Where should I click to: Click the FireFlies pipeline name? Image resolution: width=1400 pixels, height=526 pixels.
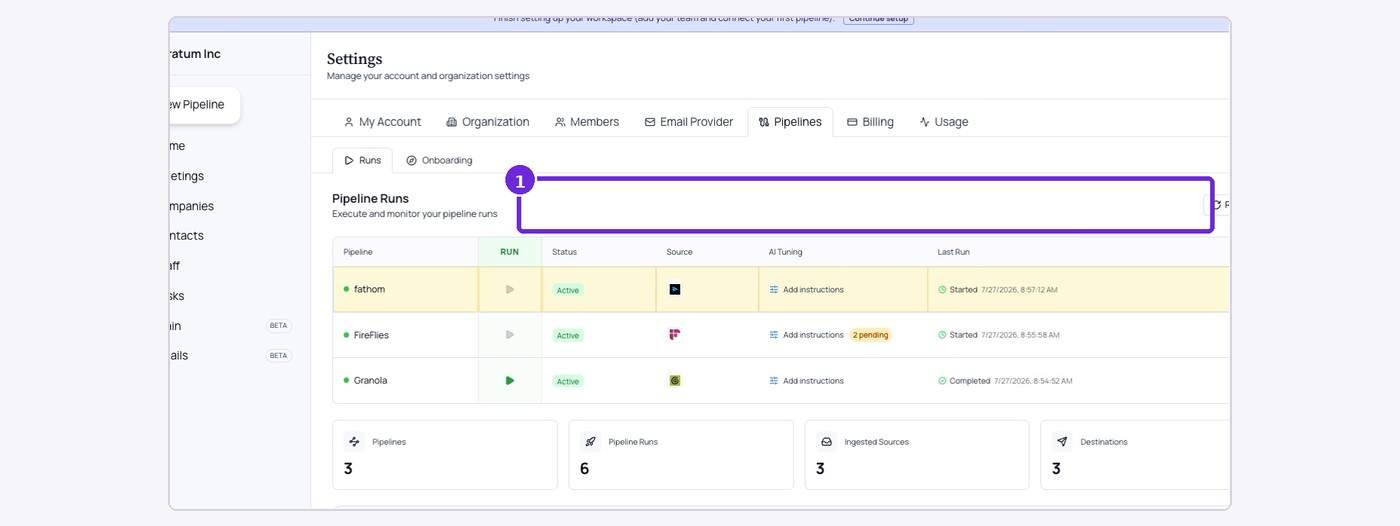[371, 335]
